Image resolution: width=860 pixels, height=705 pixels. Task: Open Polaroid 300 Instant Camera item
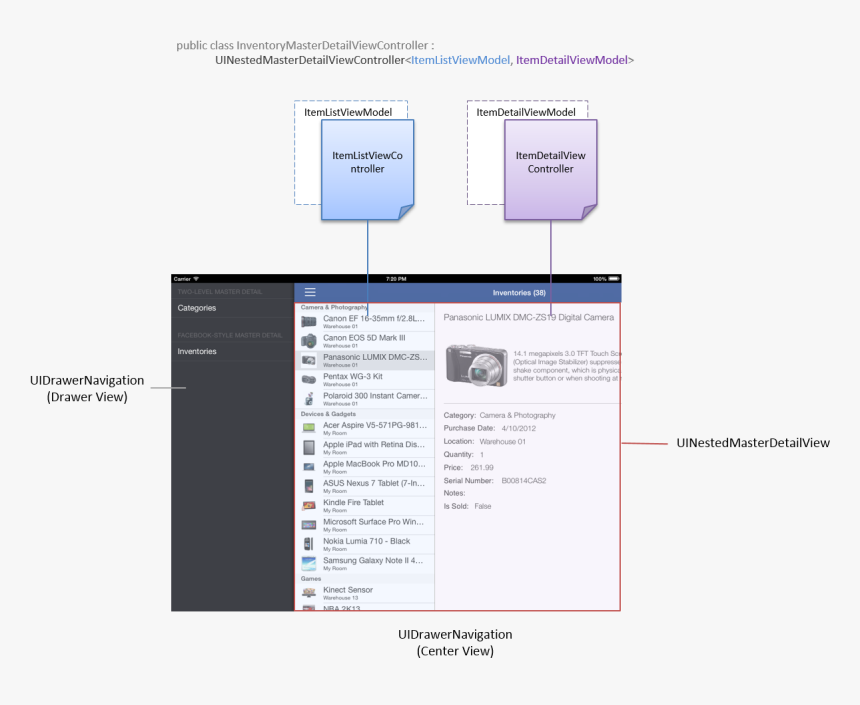coord(365,398)
